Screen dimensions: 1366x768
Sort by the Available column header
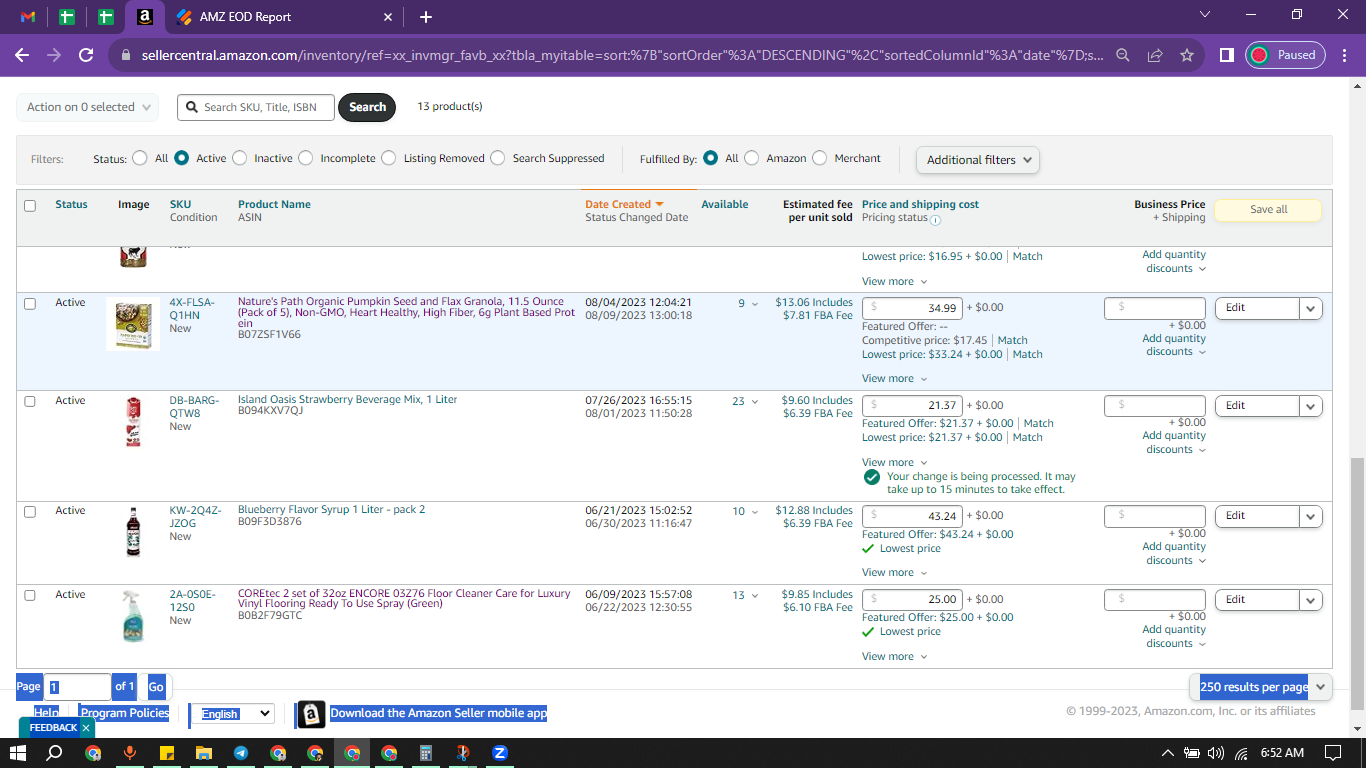(725, 204)
